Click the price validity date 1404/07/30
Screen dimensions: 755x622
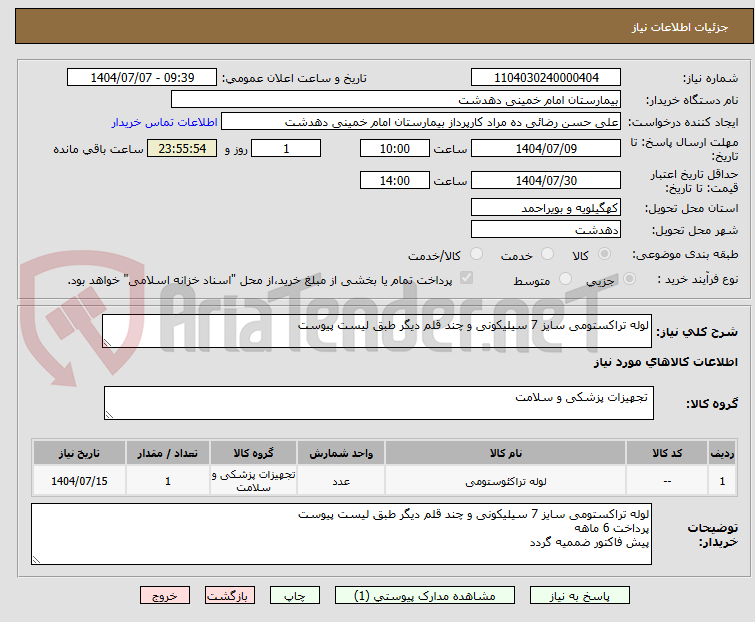coord(546,181)
